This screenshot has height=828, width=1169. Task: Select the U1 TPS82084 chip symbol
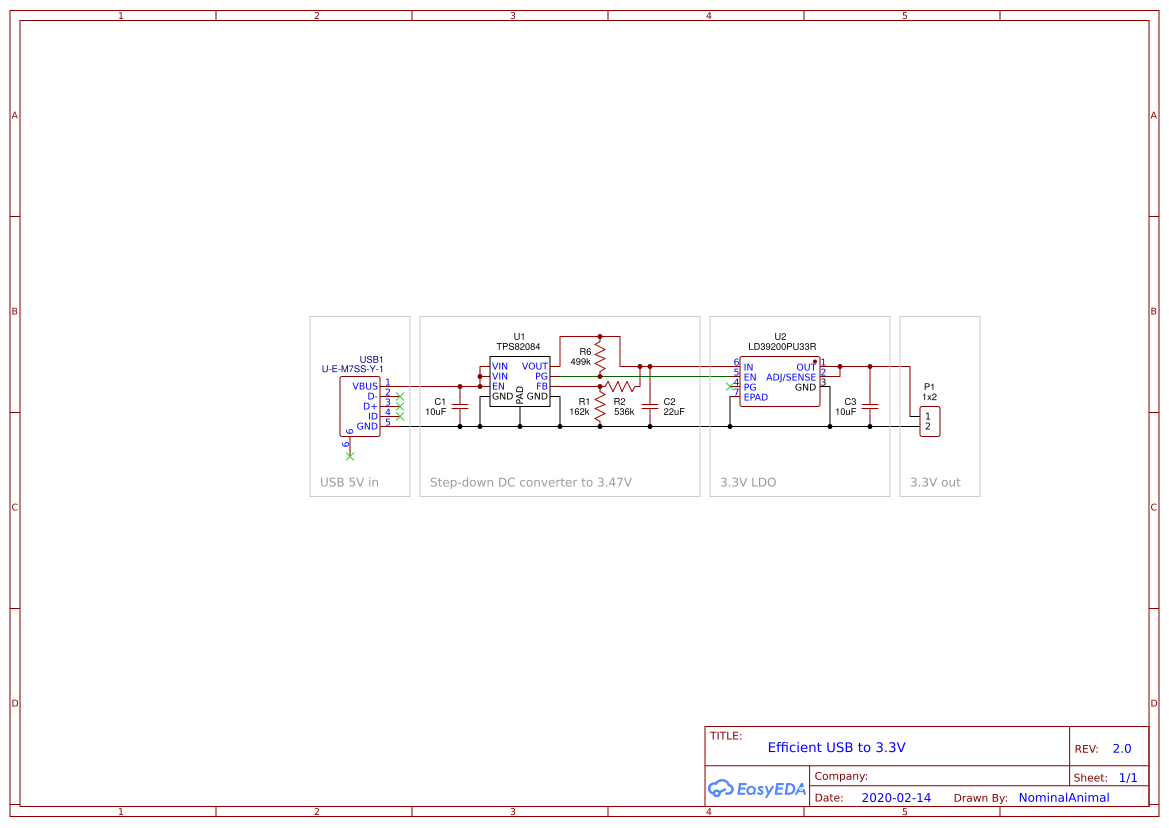pos(520,381)
